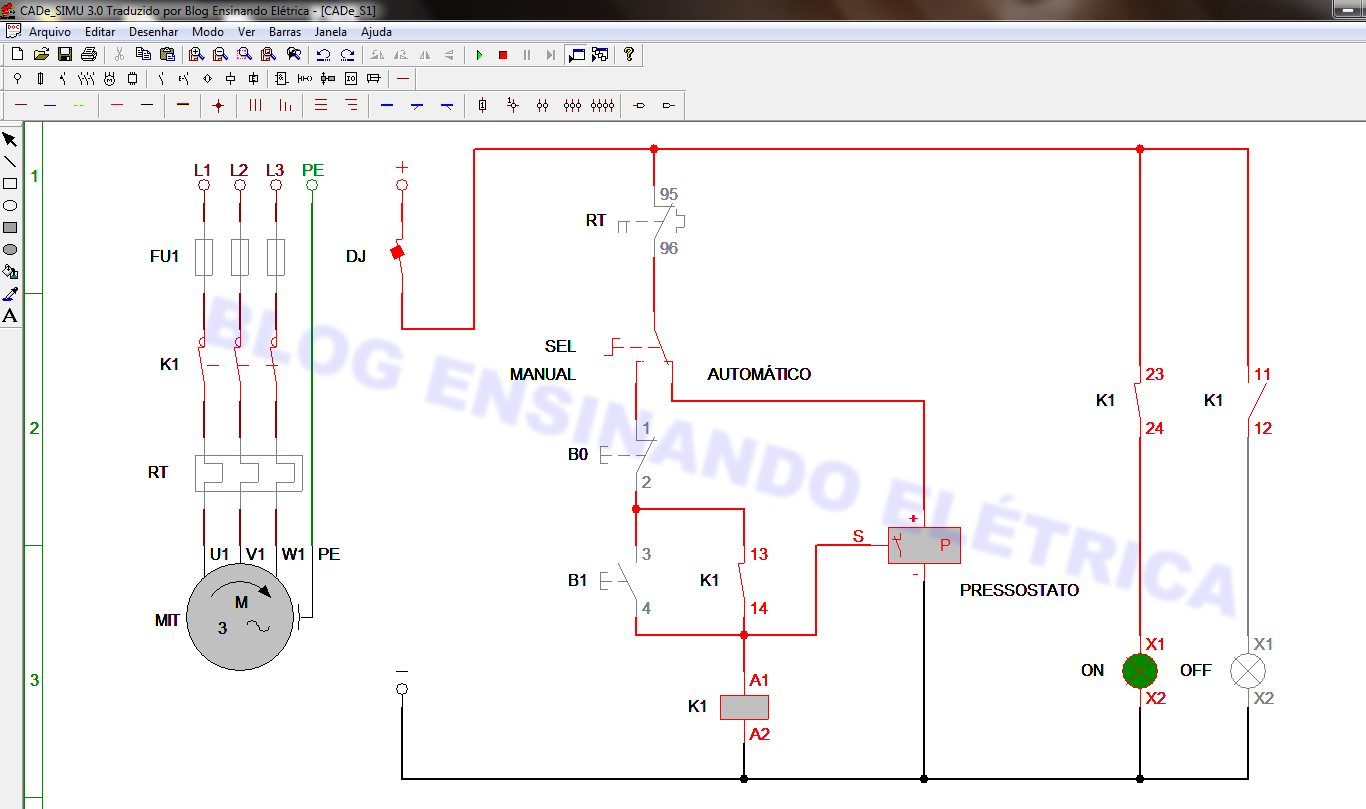Paste from clipboard icon

(167, 54)
